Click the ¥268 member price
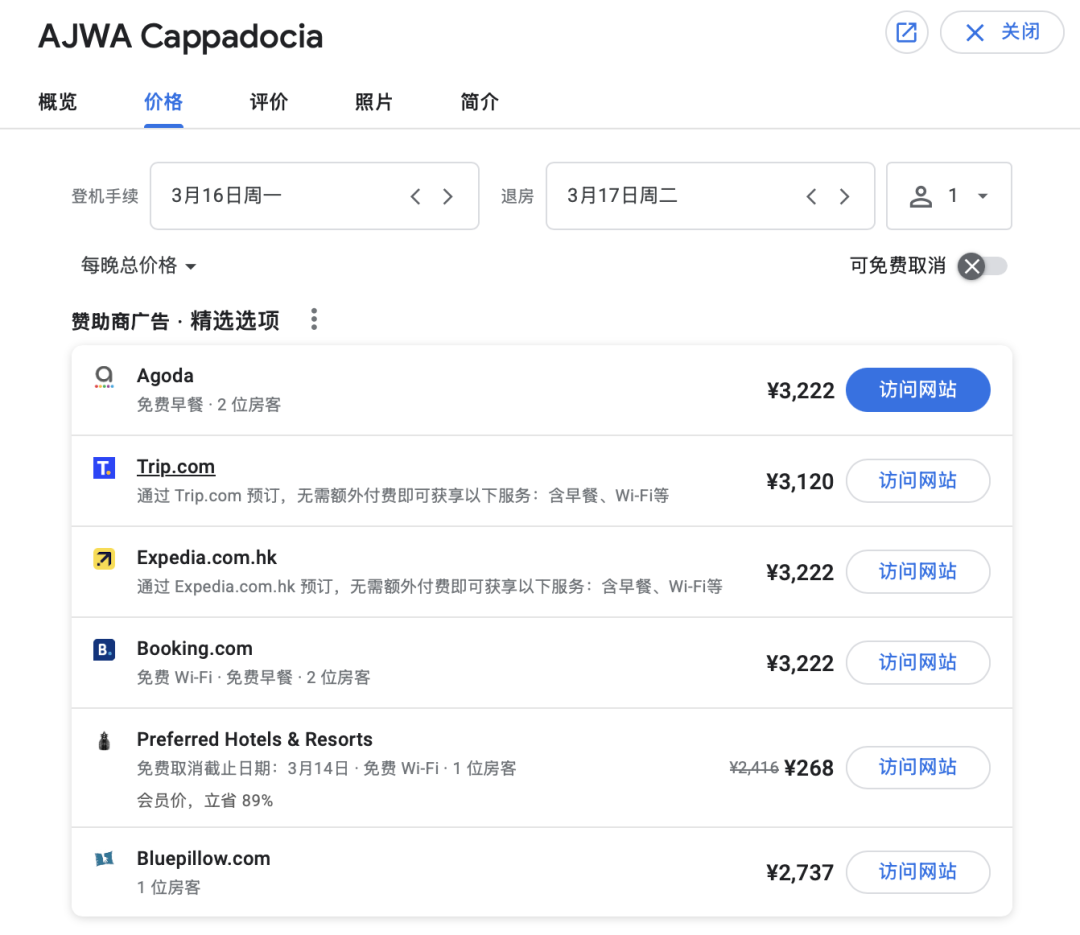The width and height of the screenshot is (1080, 935). click(809, 768)
